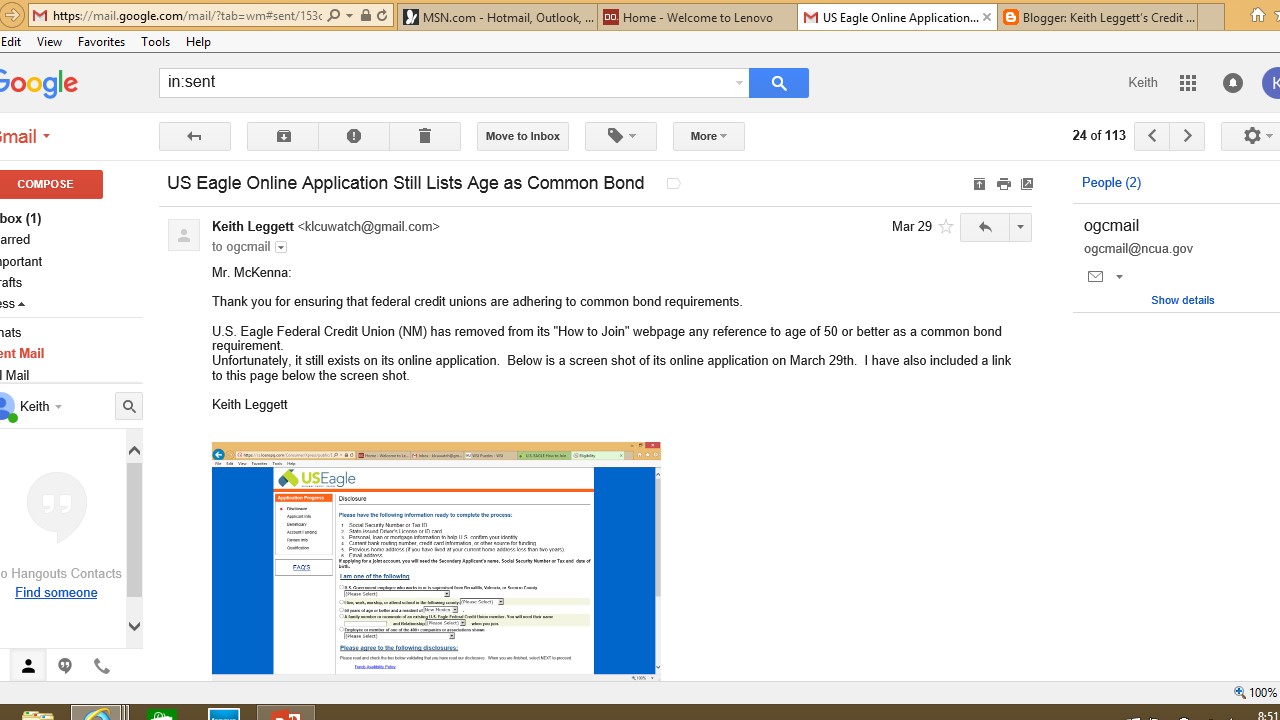Open the Labels tag dropdown
This screenshot has width=1280, height=720.
click(x=620, y=136)
